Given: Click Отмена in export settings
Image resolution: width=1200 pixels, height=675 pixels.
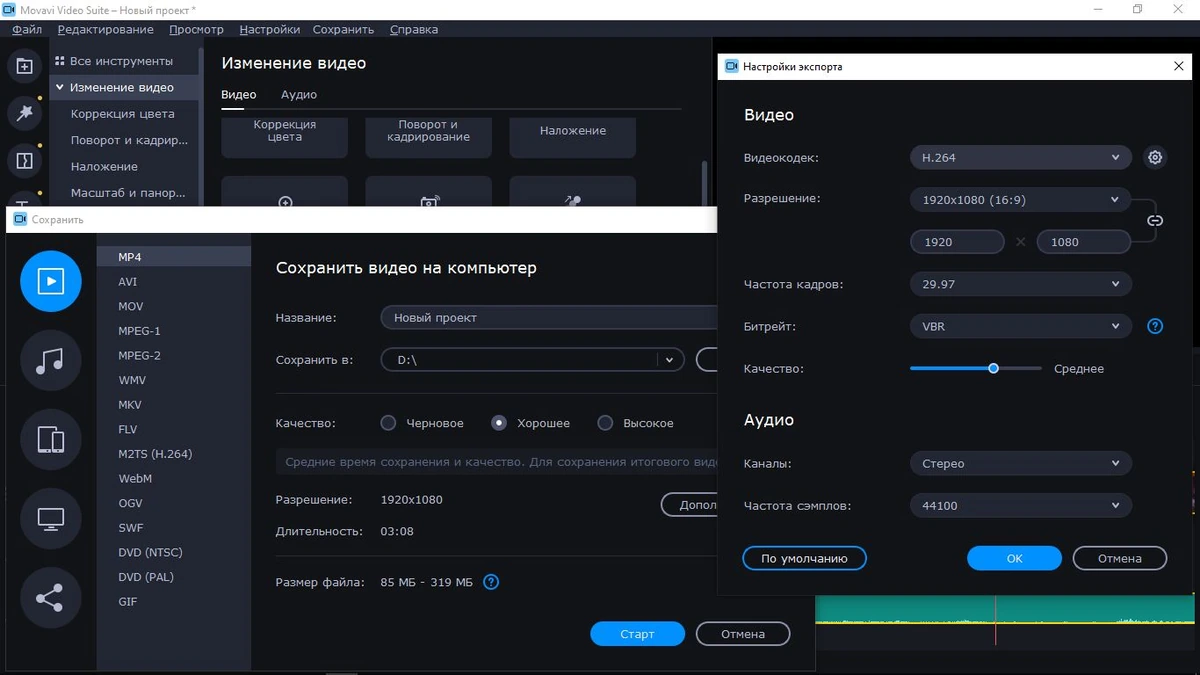Looking at the screenshot, I should (1120, 558).
